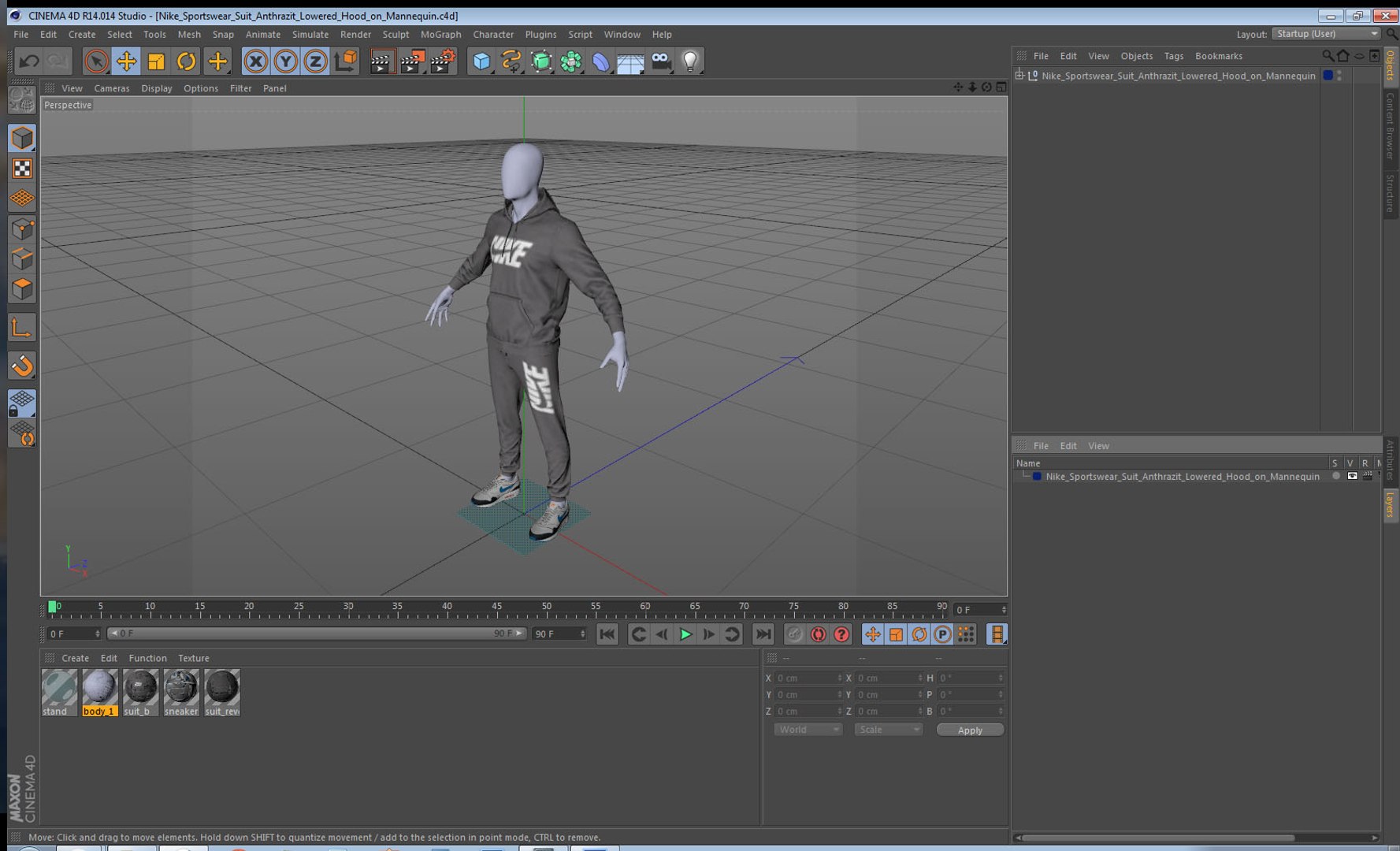Activate the Scale tool

coord(156,61)
